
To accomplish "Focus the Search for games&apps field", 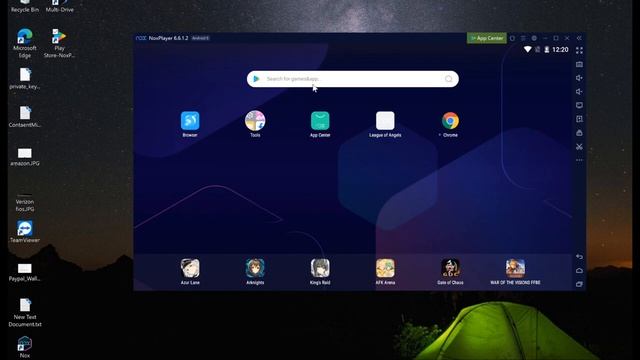I will click(353, 79).
